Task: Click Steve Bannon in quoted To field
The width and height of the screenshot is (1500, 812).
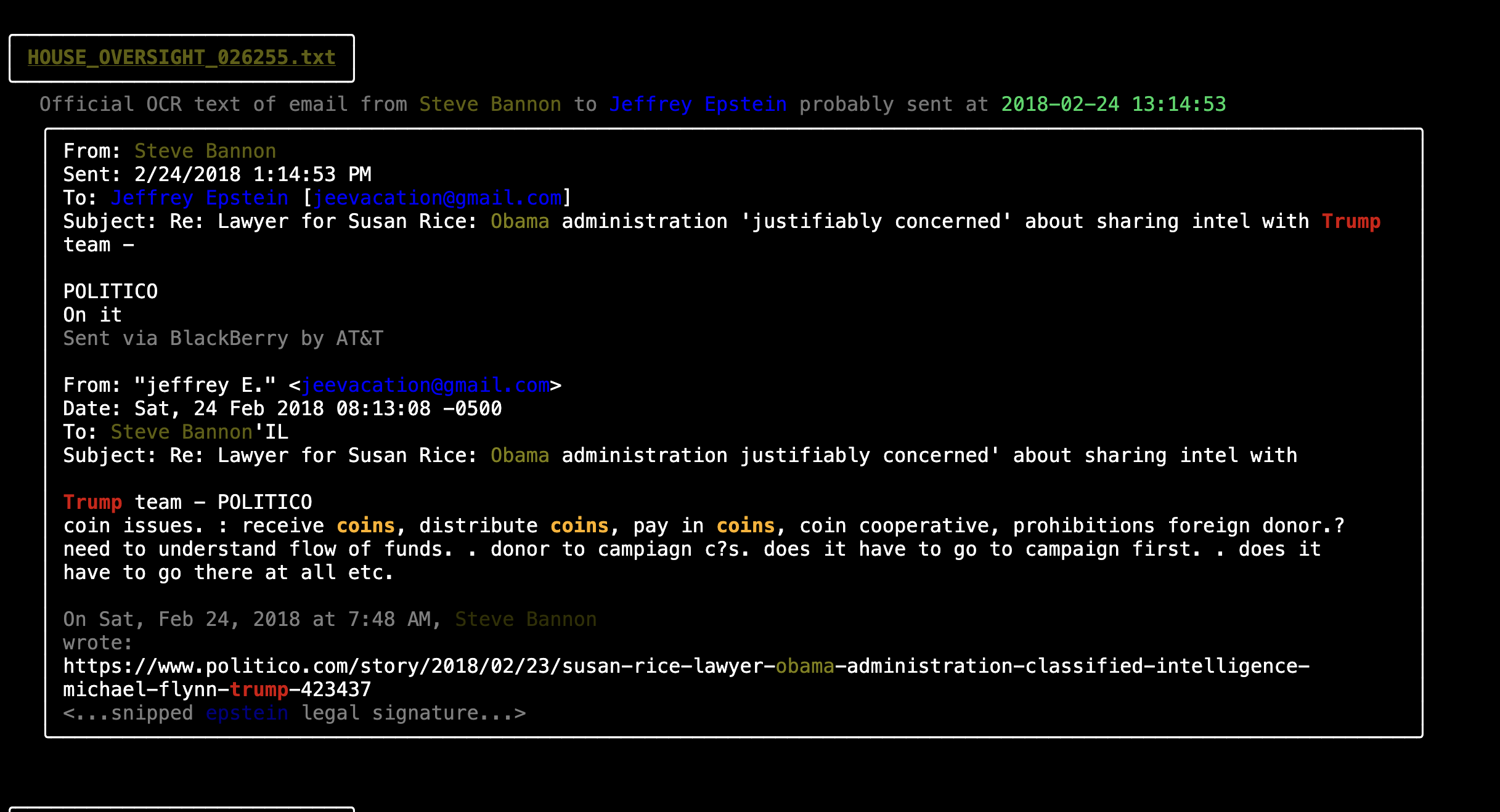Action: pos(181,432)
